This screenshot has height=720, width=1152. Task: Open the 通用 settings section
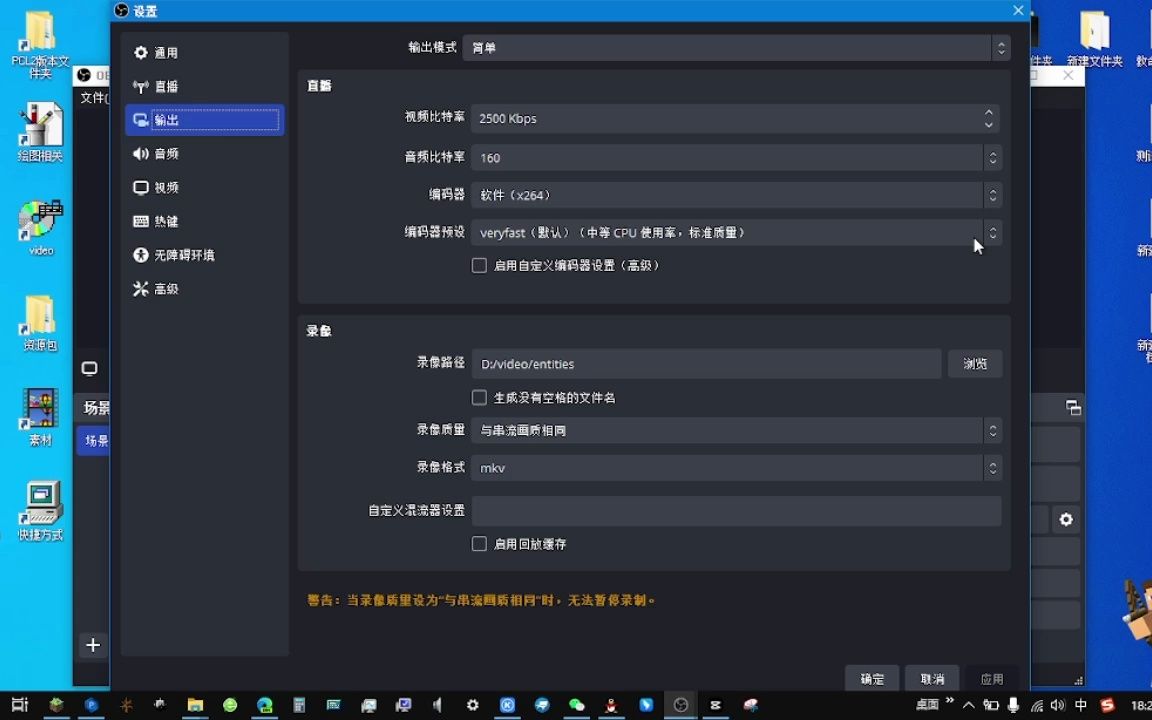[204, 52]
